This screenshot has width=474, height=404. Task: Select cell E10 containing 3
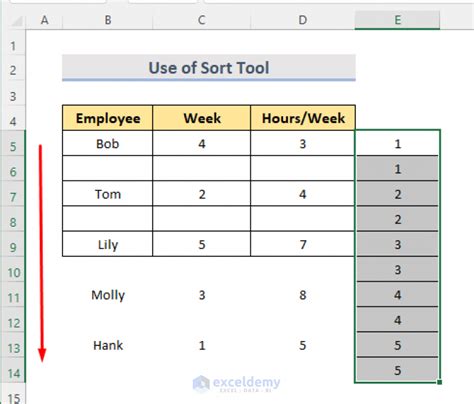397,269
